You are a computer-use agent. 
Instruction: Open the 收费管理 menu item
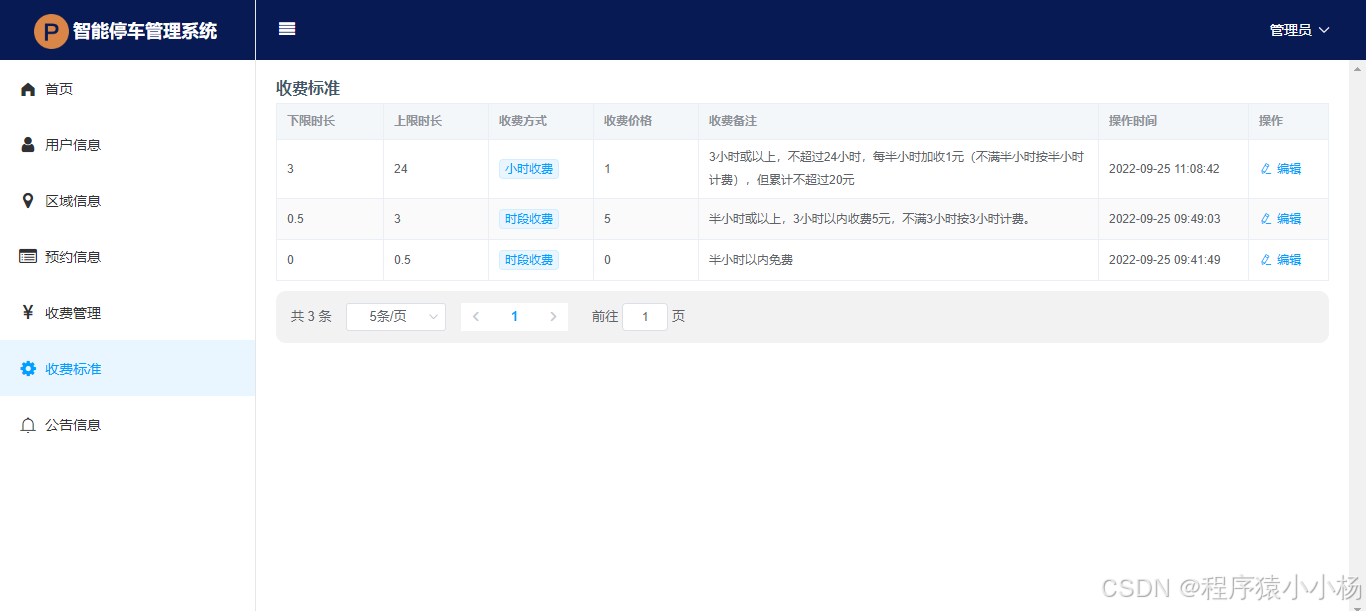[128, 313]
